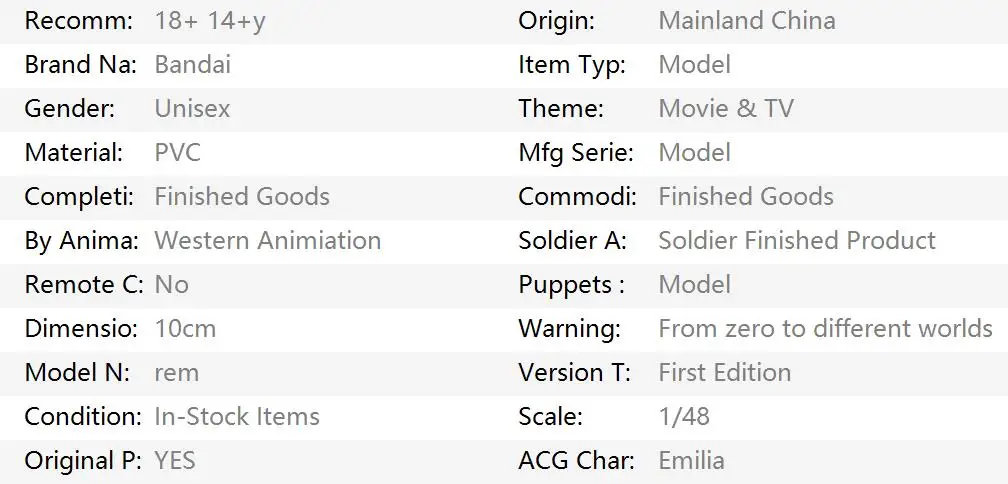Click the Movie & TV theme value
The image size is (1008, 484).
[x=725, y=109]
